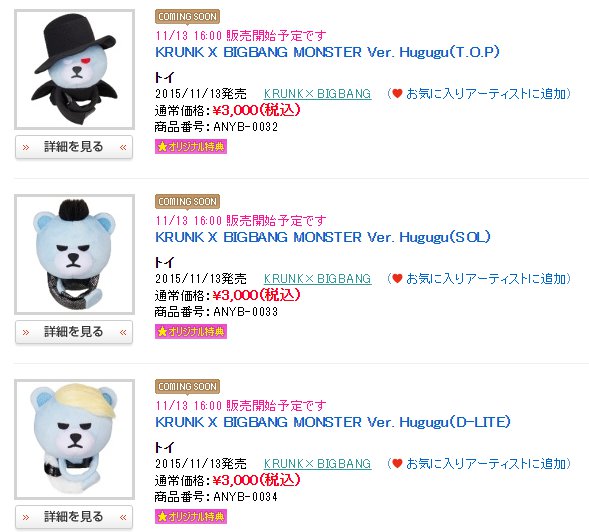Click COMING SOON badge above D-LITE item
This screenshot has width=589, height=532.
pyautogui.click(x=187, y=387)
